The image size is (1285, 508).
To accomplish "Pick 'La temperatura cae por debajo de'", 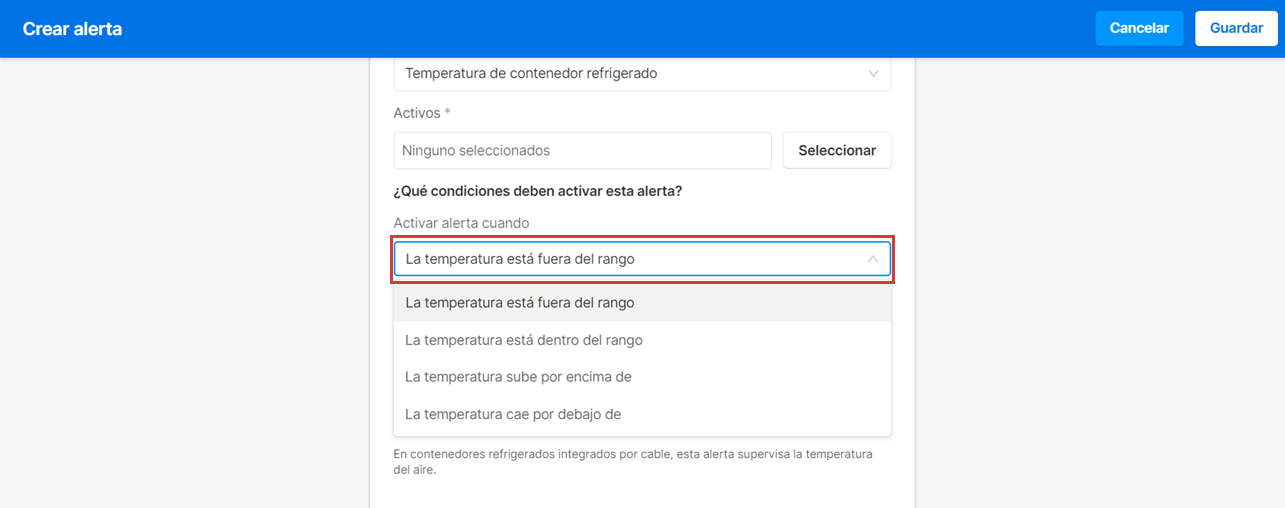I will tap(513, 414).
